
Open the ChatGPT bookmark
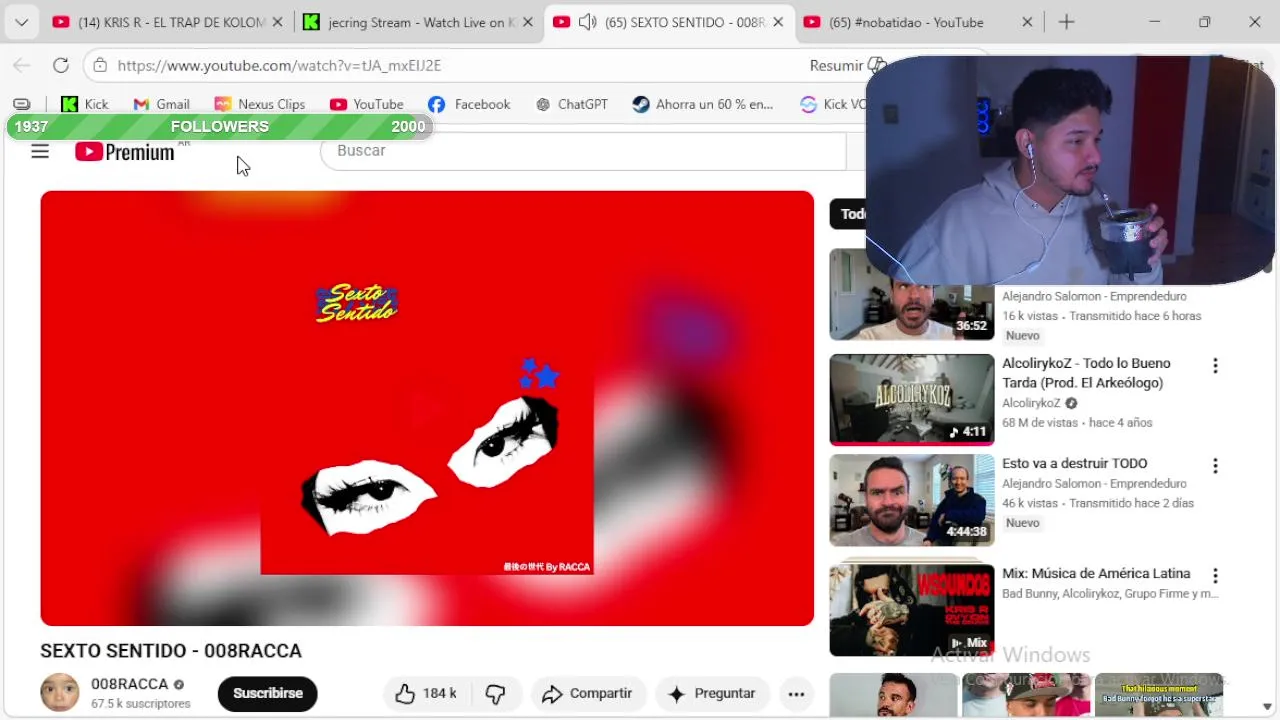point(572,104)
